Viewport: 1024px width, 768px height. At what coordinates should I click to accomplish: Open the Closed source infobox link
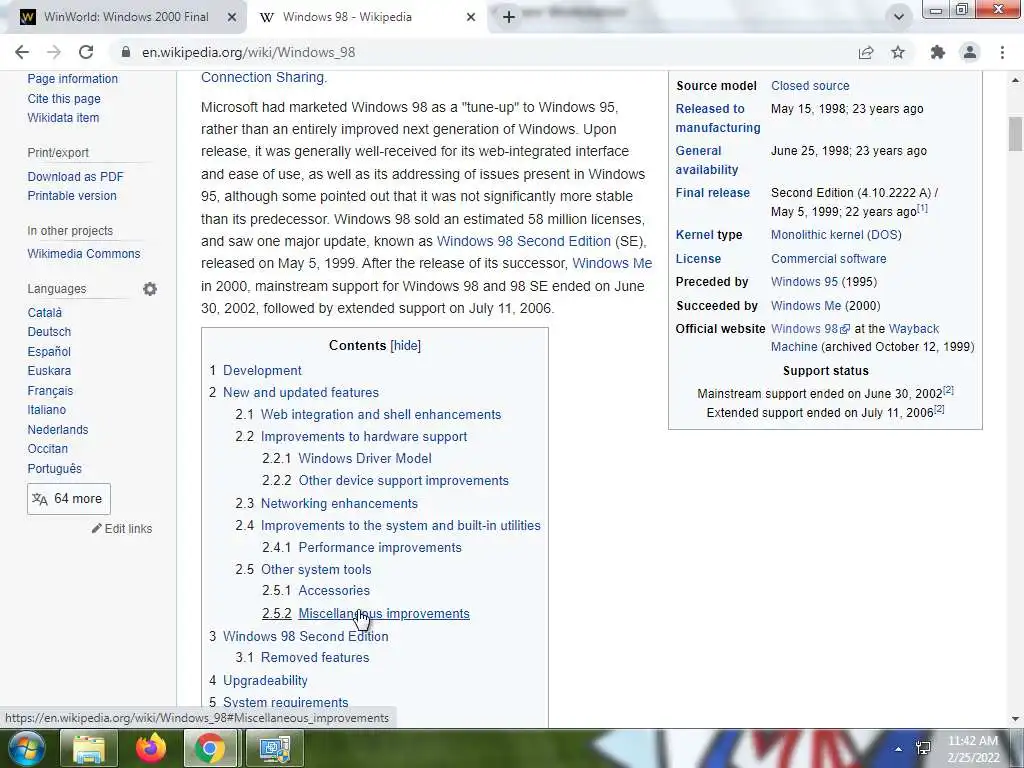coord(810,86)
